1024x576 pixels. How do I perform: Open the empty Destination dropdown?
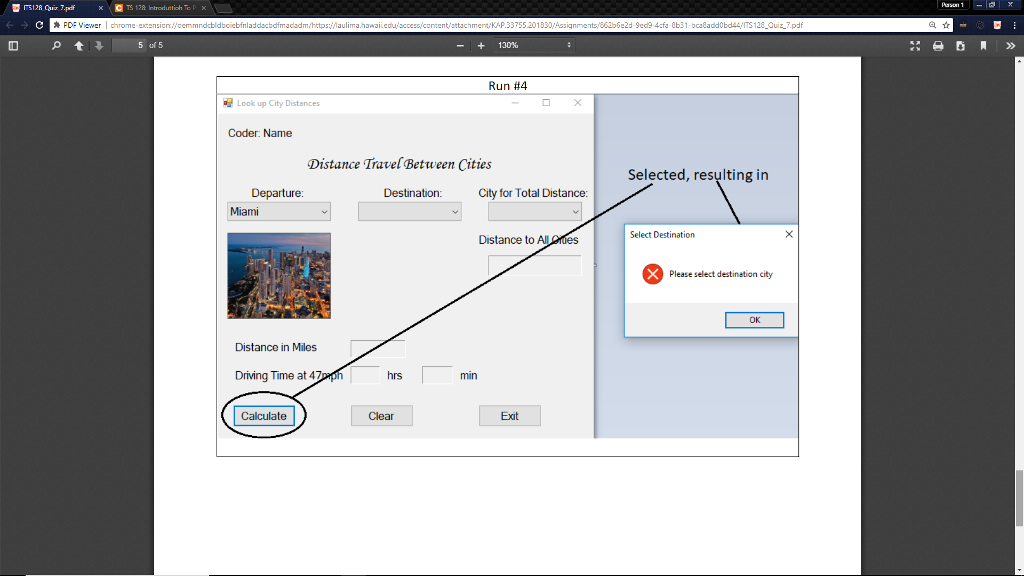[x=409, y=212]
